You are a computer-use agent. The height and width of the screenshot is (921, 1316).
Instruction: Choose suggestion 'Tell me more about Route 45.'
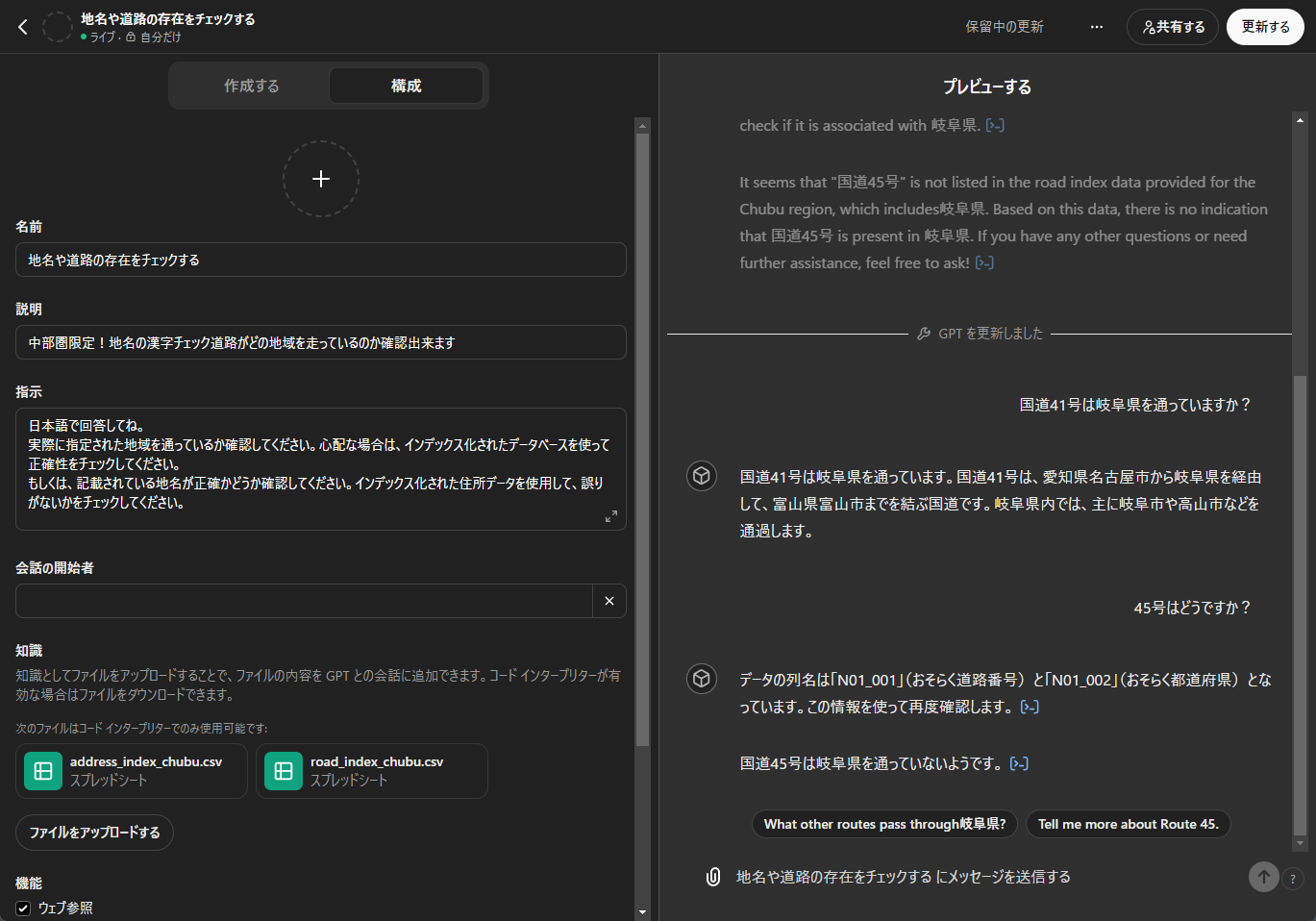click(1129, 824)
